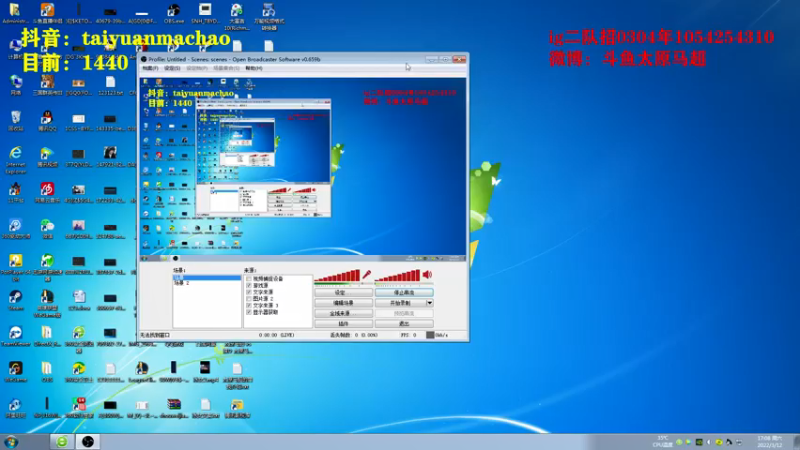800x450 pixels.
Task: Open the WinRAR archive icon on the desktop
Action: click(173, 407)
